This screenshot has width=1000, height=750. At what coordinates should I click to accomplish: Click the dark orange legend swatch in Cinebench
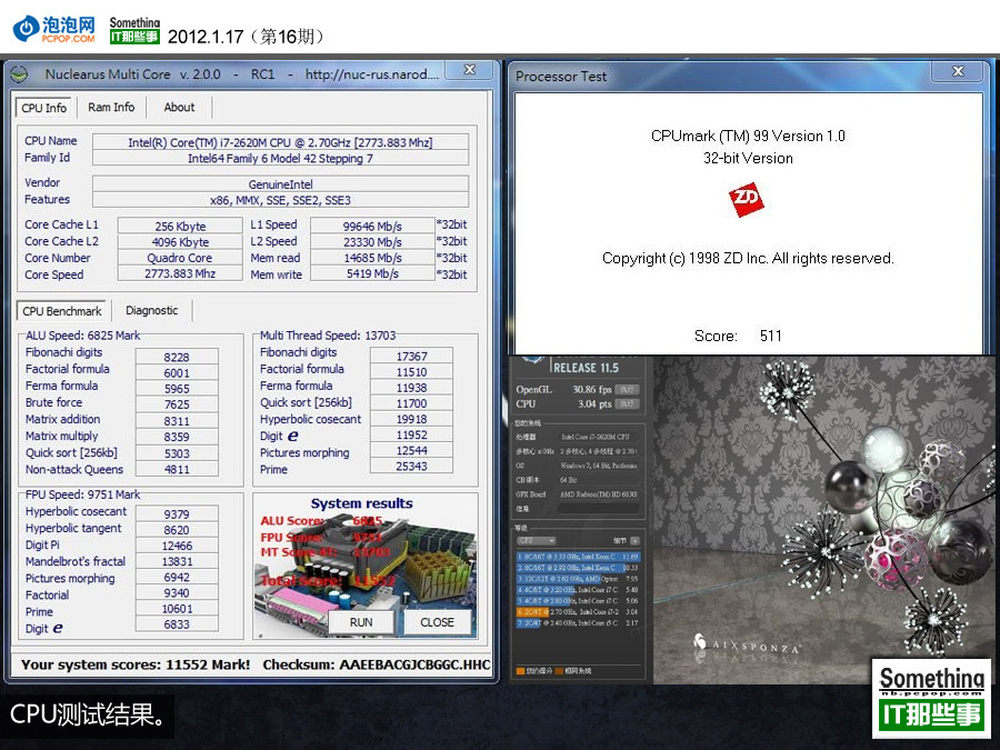[x=559, y=671]
